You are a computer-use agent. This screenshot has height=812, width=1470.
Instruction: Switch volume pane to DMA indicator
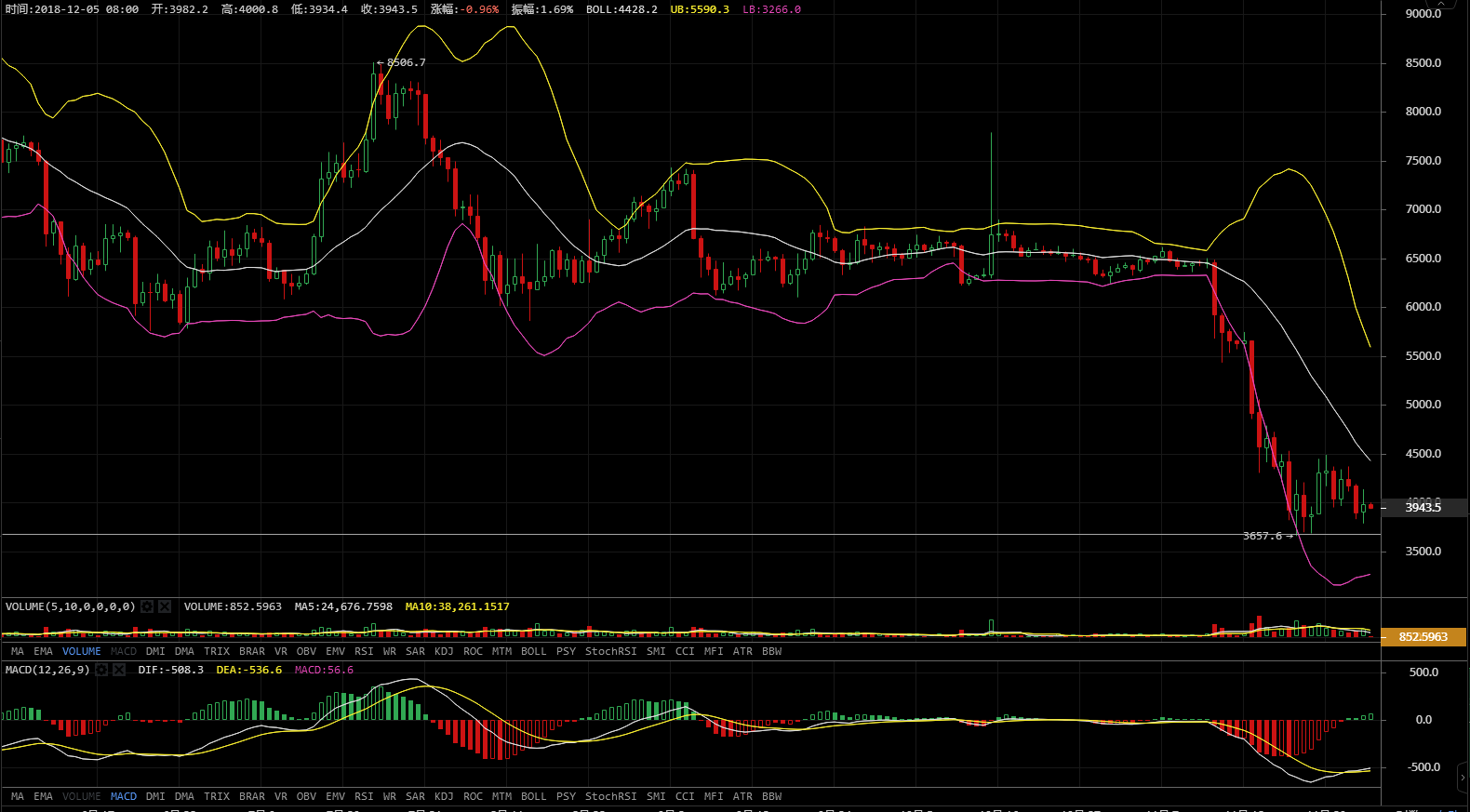tap(184, 651)
